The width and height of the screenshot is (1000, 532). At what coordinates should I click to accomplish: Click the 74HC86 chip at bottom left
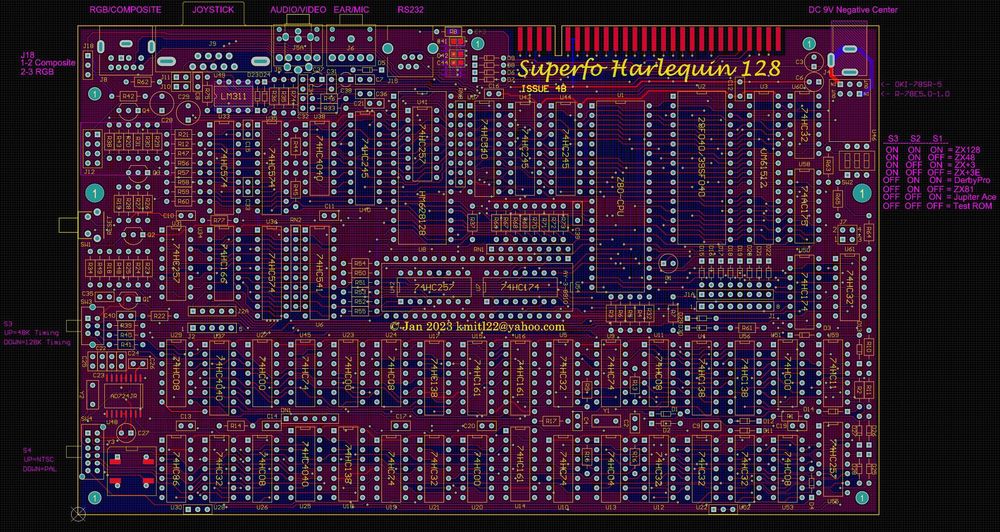177,470
